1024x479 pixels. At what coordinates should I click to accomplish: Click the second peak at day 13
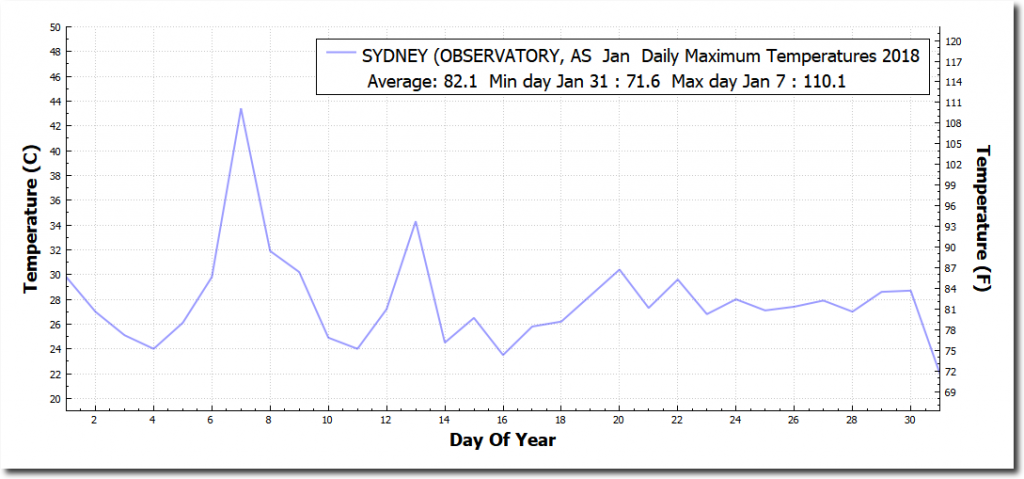coord(415,222)
